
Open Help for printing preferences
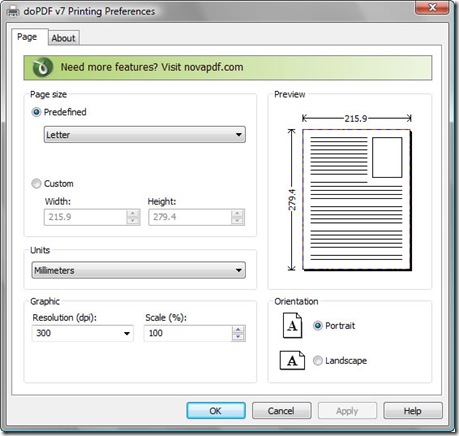413,411
